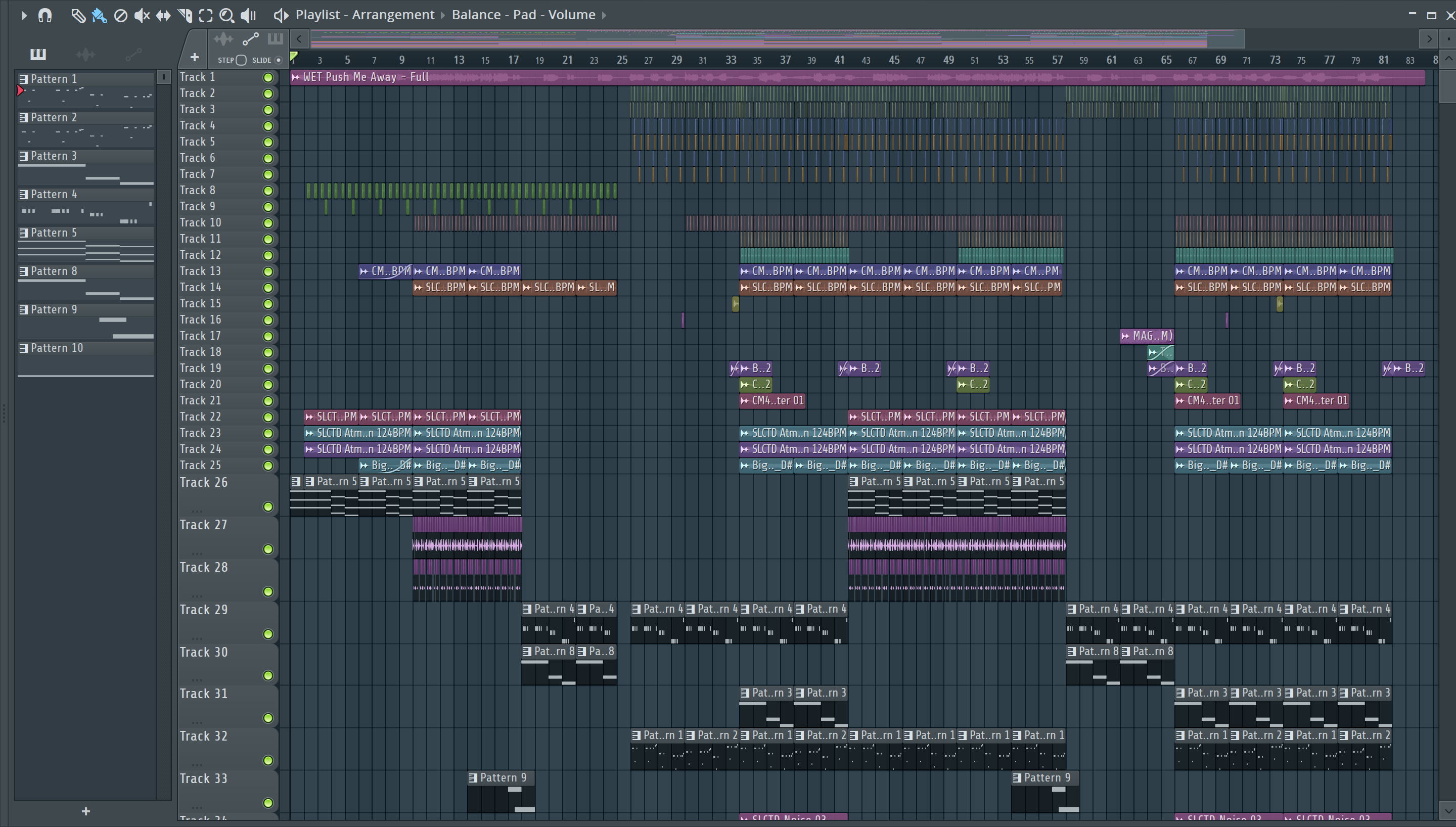Select Pattern 3 in picker
Image resolution: width=1456 pixels, height=827 pixels.
pyautogui.click(x=86, y=156)
